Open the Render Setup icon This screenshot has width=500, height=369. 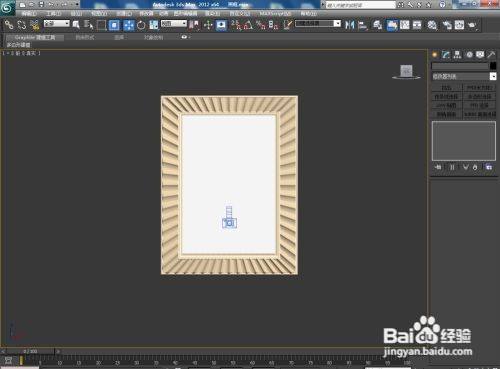coord(447,25)
